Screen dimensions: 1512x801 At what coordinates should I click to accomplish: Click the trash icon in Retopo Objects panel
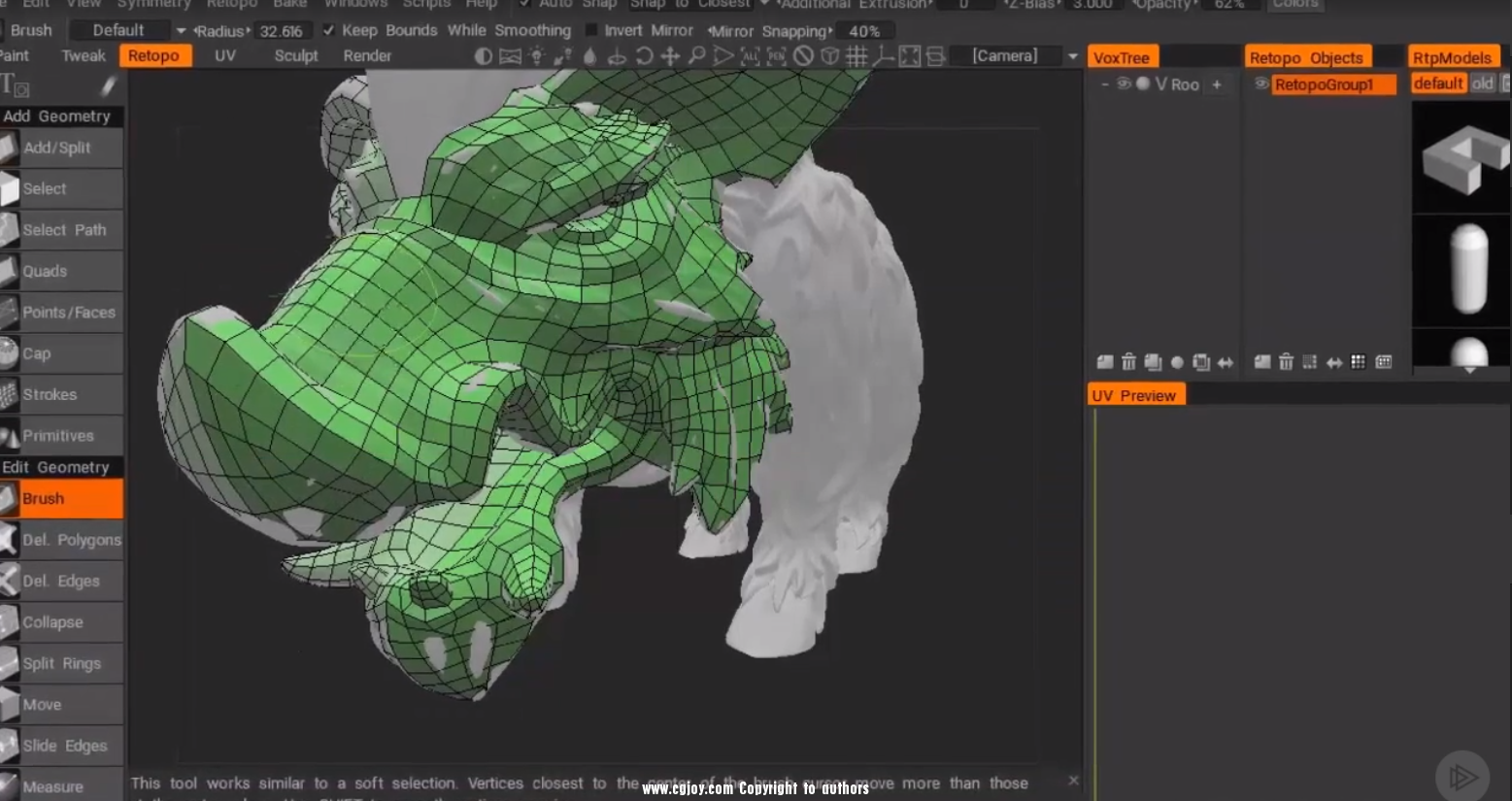click(1286, 362)
